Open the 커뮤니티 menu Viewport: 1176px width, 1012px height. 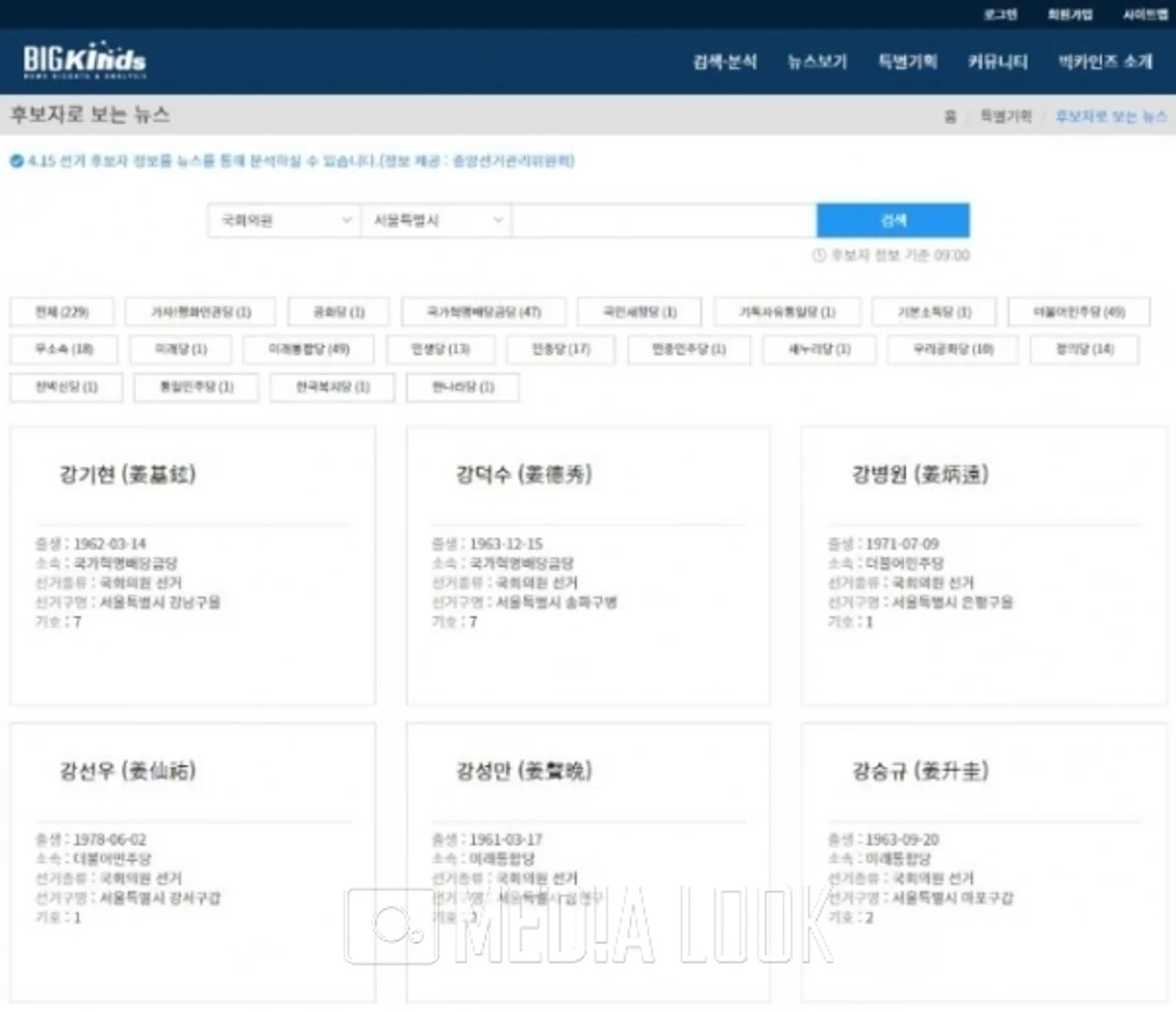click(998, 62)
